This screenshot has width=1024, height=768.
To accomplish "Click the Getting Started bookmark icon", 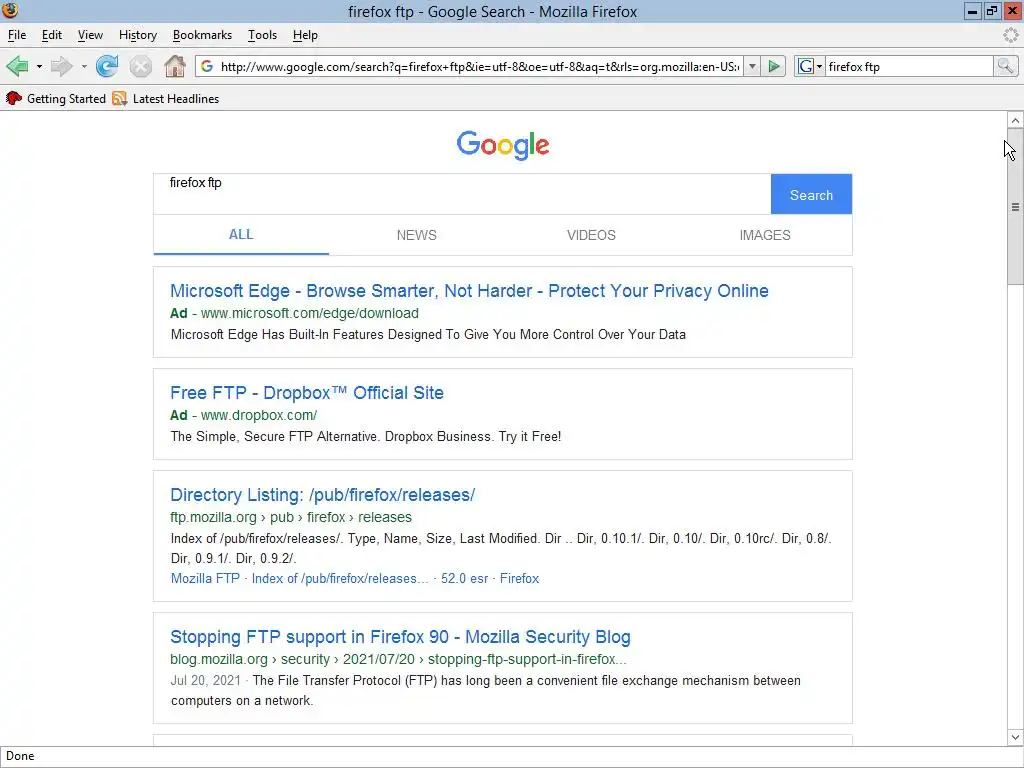I will point(14,99).
